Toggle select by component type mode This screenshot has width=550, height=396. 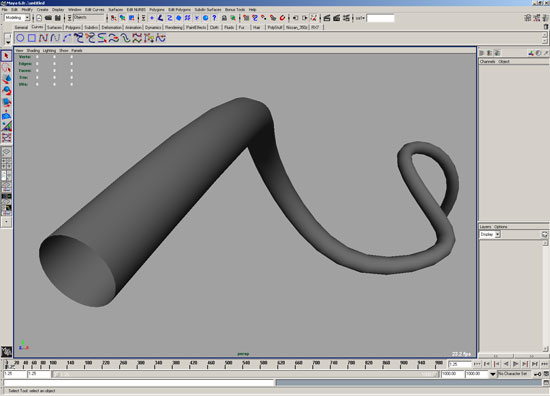point(132,18)
